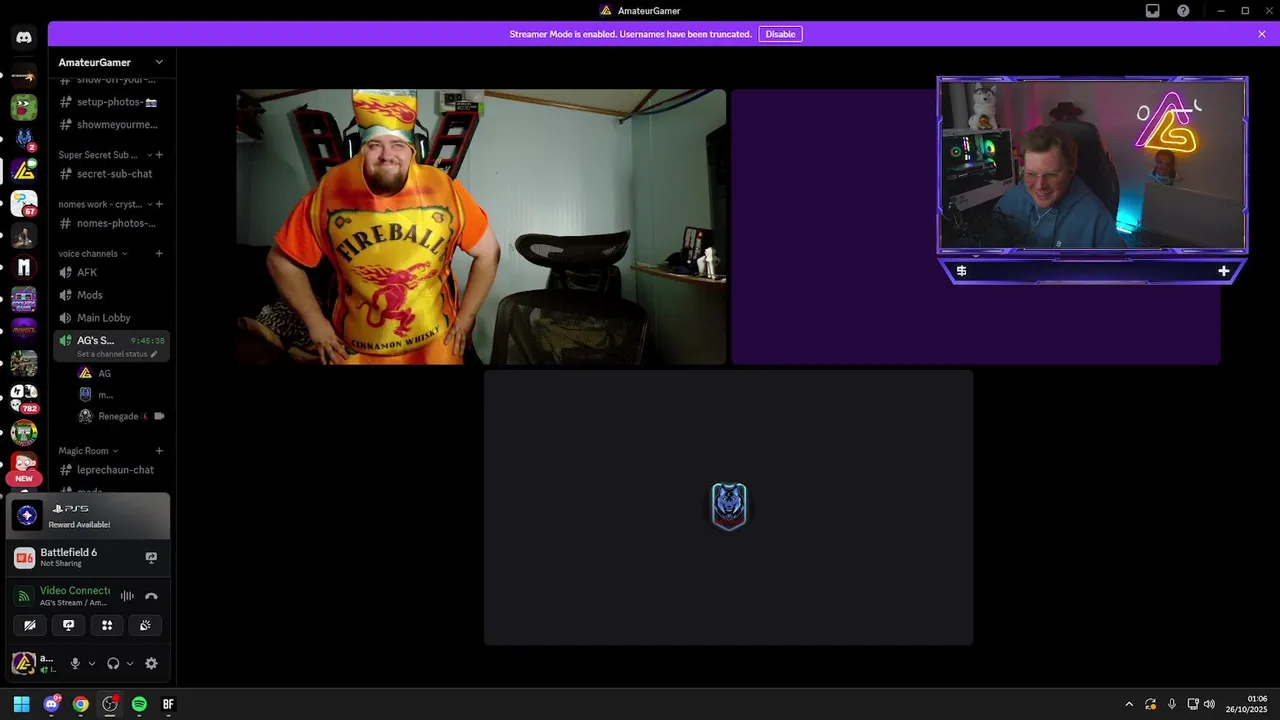The height and width of the screenshot is (720, 1280).
Task: Open the secret-sub-chat channel
Action: pyautogui.click(x=111, y=174)
